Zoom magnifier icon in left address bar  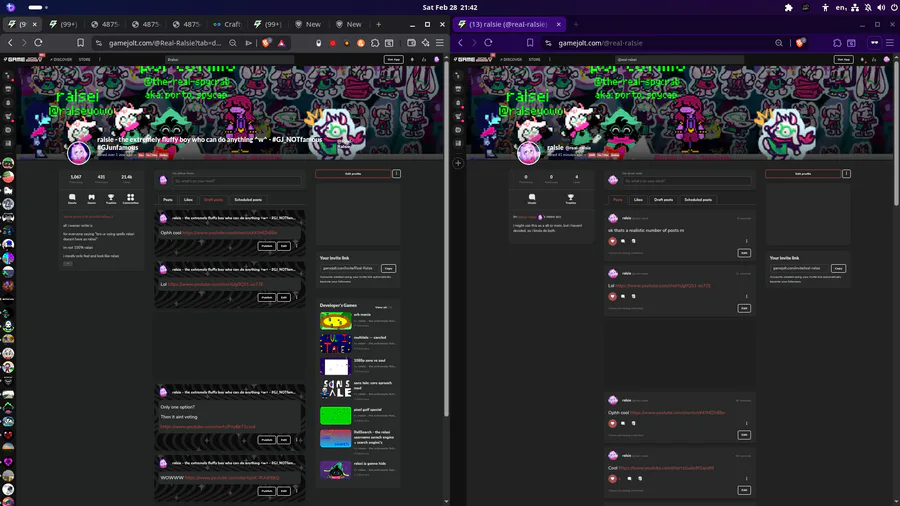[233, 42]
